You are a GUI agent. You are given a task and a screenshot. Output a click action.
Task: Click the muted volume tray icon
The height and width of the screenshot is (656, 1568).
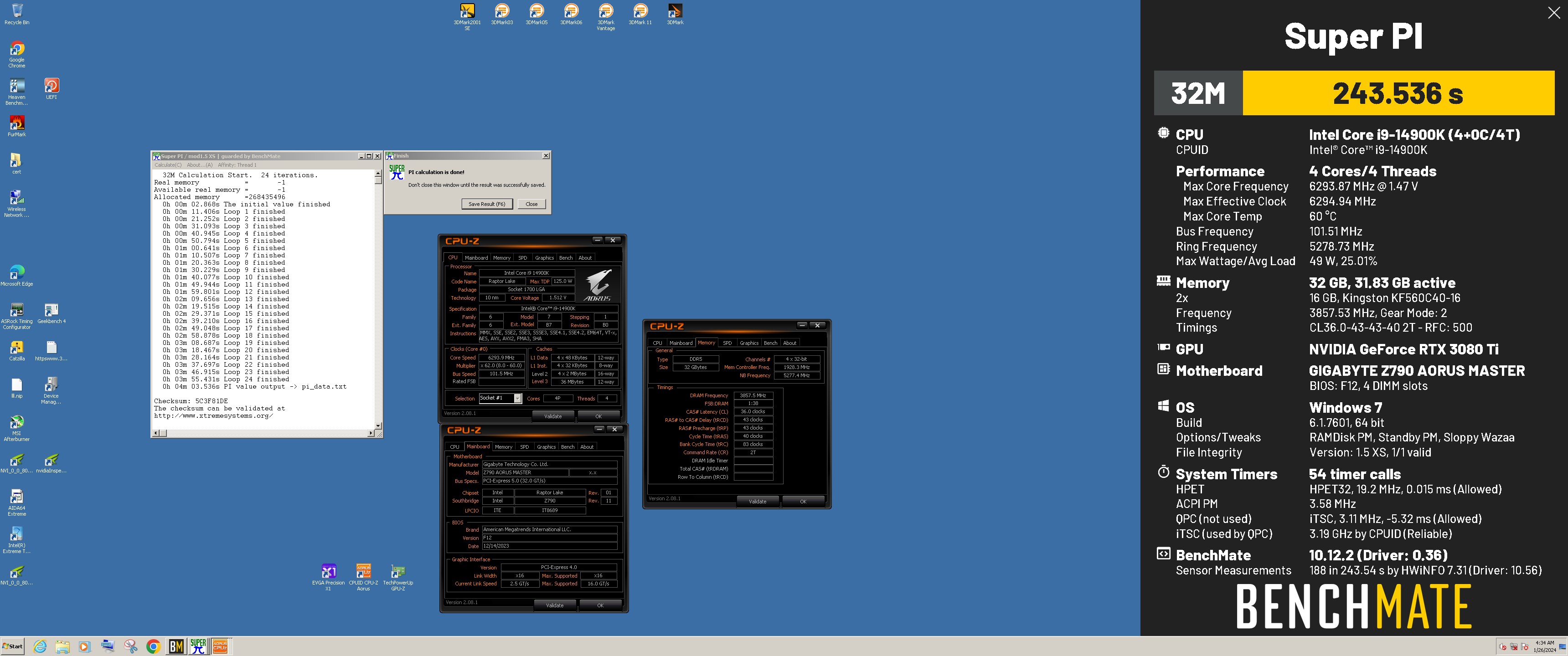point(1502,646)
